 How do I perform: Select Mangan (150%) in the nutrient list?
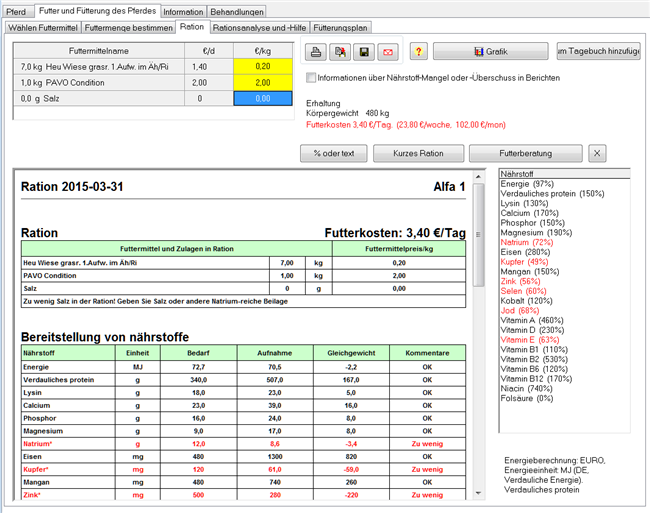coord(530,272)
